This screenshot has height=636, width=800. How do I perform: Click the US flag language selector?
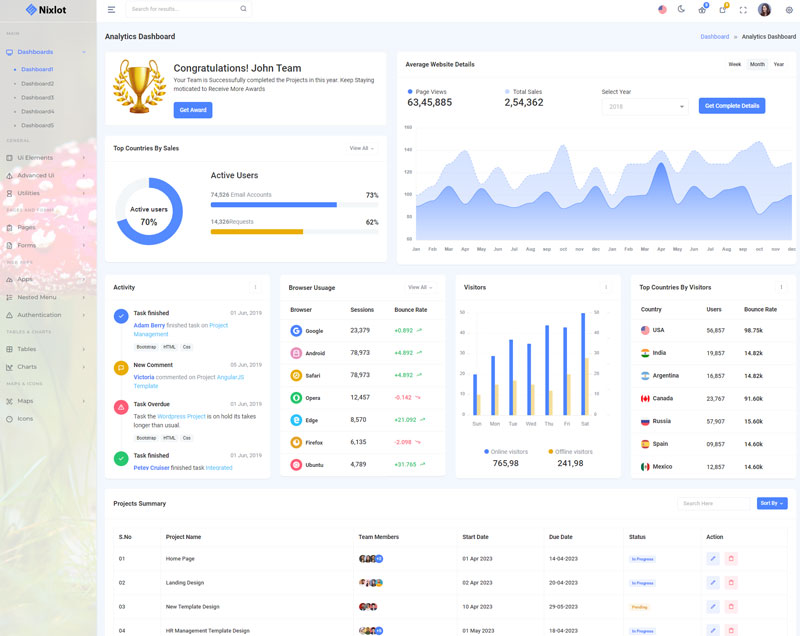click(662, 9)
